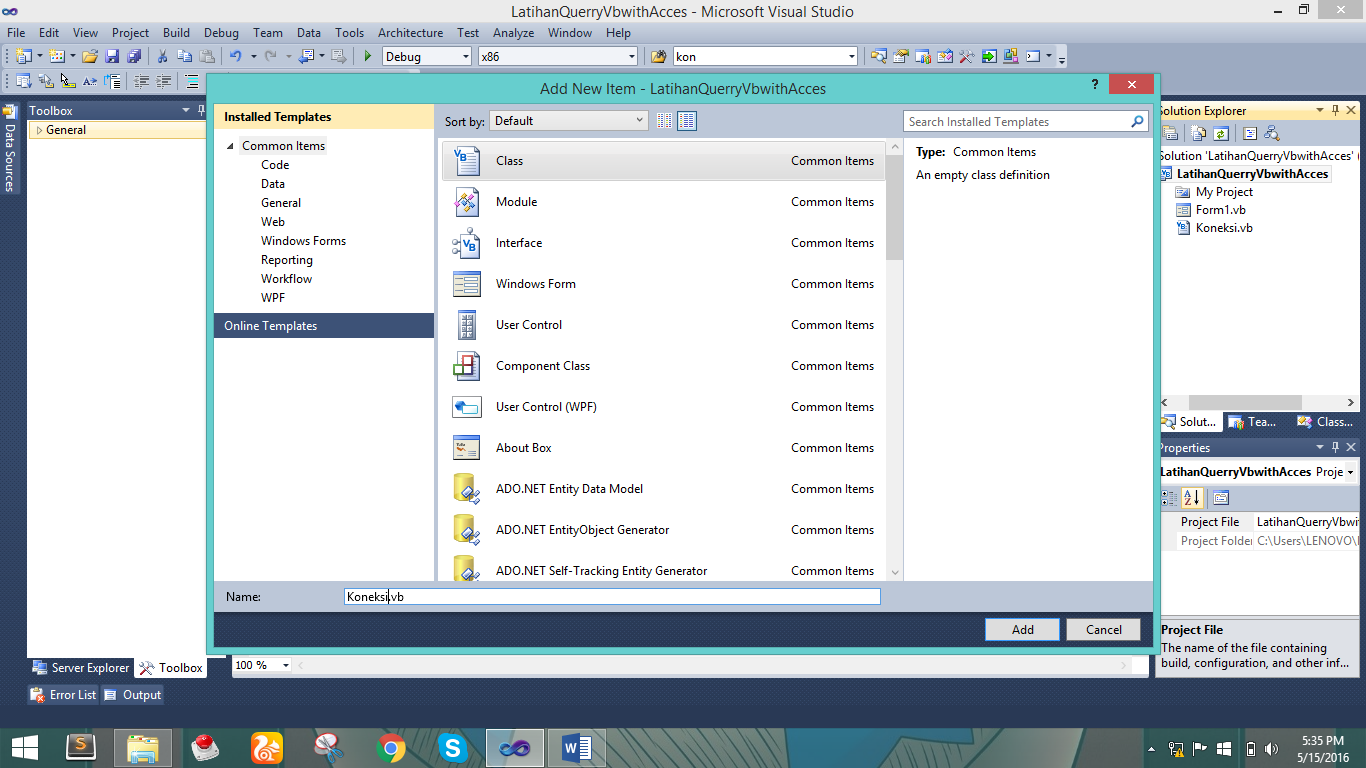1366x768 pixels.
Task: Select Koneksi.vb in Solution Explorer
Action: (x=1224, y=228)
